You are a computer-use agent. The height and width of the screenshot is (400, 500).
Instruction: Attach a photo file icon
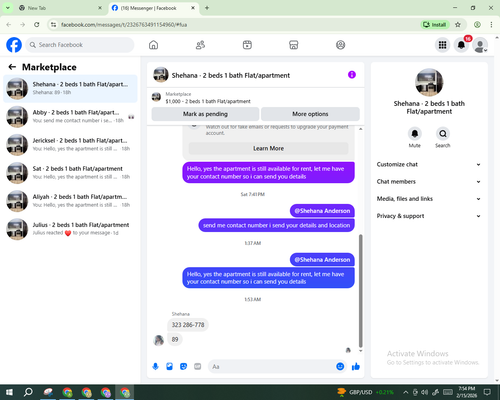[170, 367]
